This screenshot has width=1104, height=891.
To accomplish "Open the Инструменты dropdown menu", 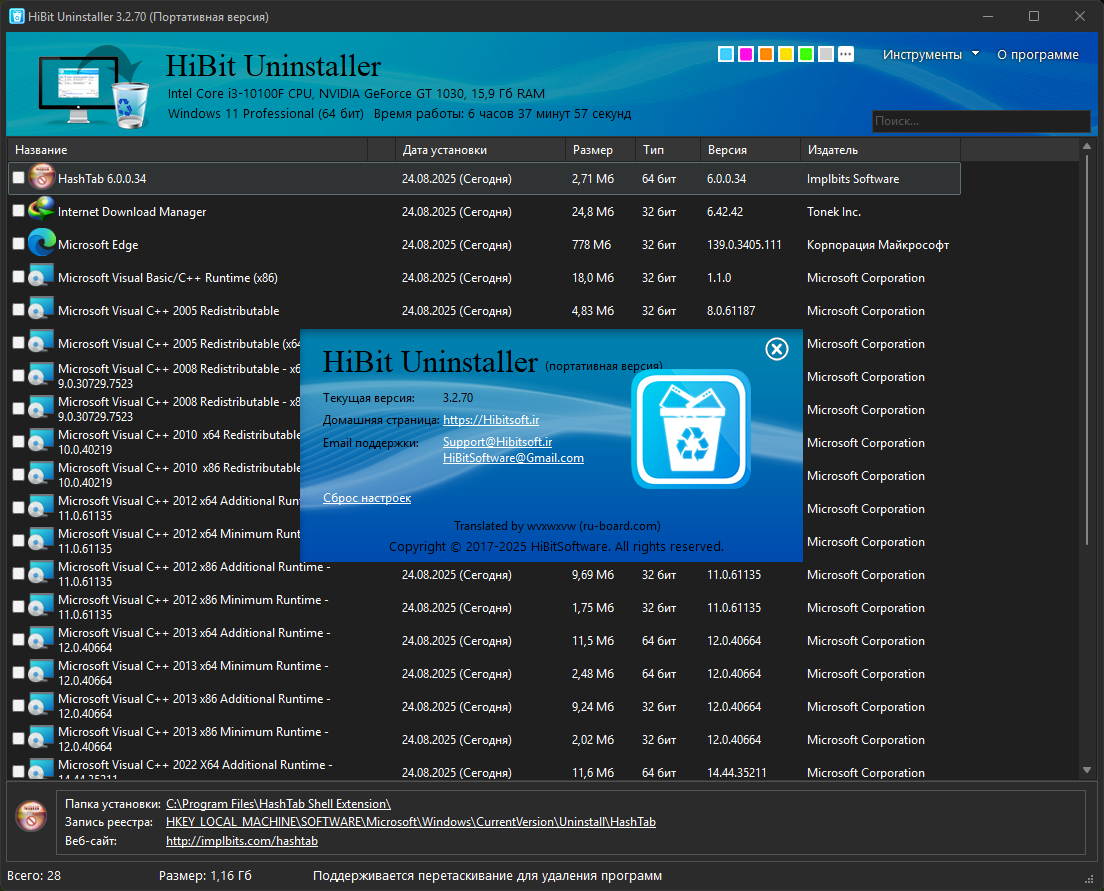I will tap(925, 53).
